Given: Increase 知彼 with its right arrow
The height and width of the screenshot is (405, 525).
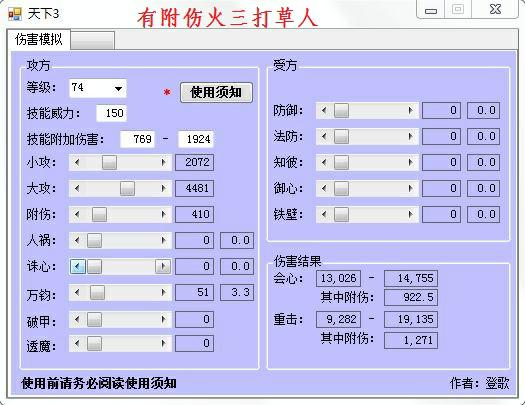Looking at the screenshot, I should tap(410, 163).
